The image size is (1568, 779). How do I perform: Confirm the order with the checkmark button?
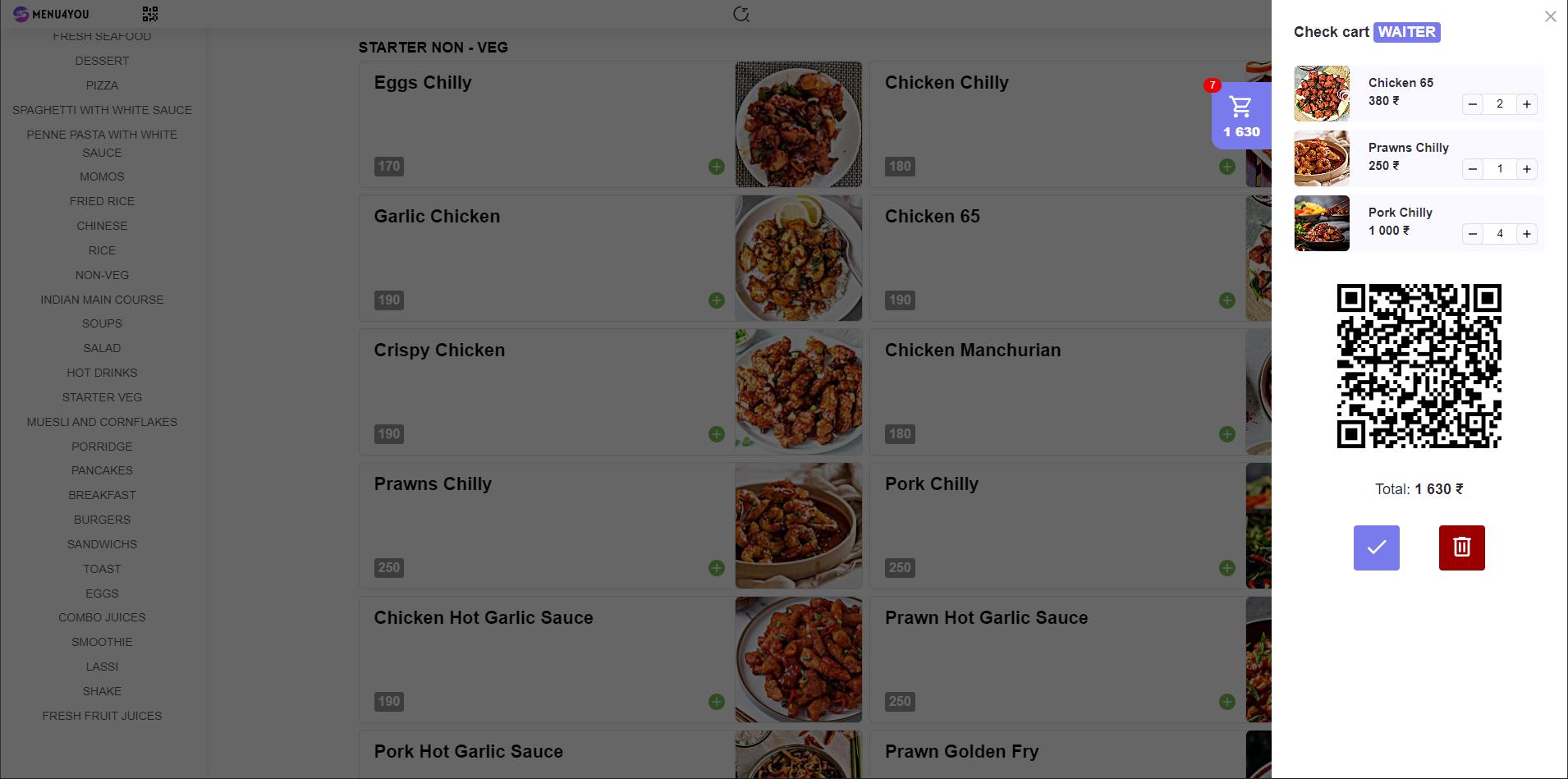1376,548
